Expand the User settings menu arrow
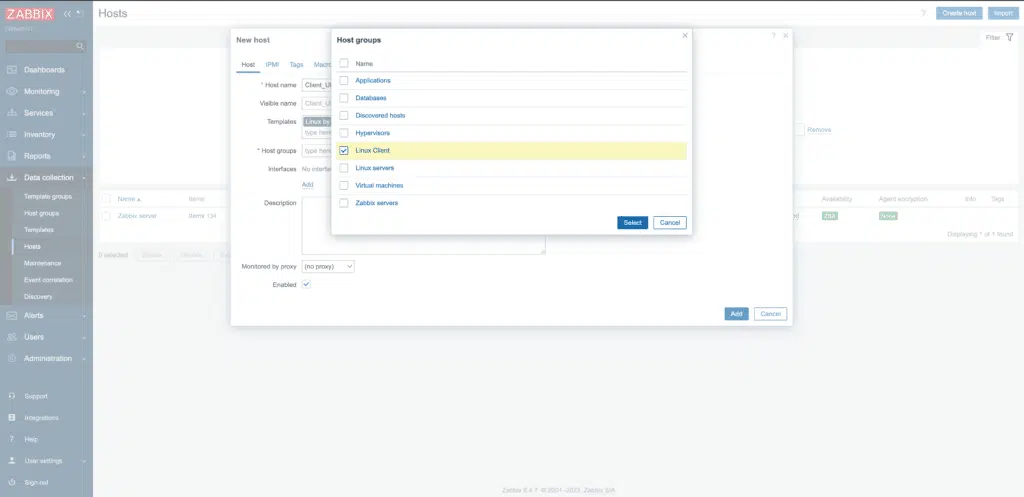The height and width of the screenshot is (497, 1024). coord(84,461)
